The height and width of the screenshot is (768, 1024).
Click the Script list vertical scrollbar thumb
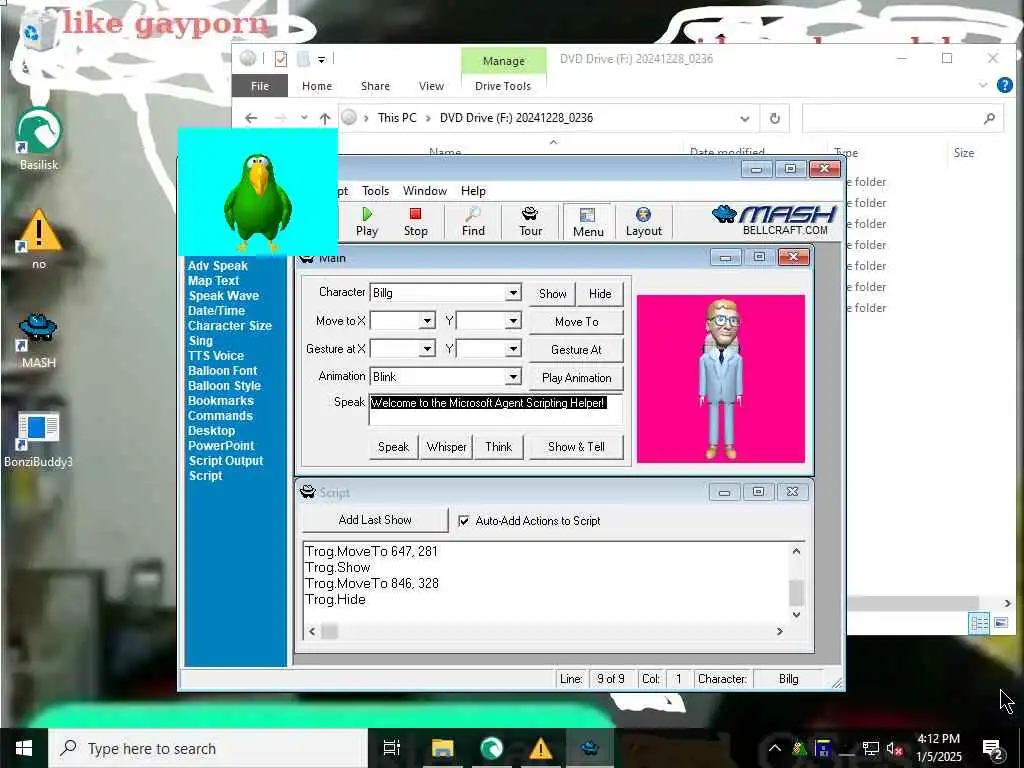[x=796, y=591]
